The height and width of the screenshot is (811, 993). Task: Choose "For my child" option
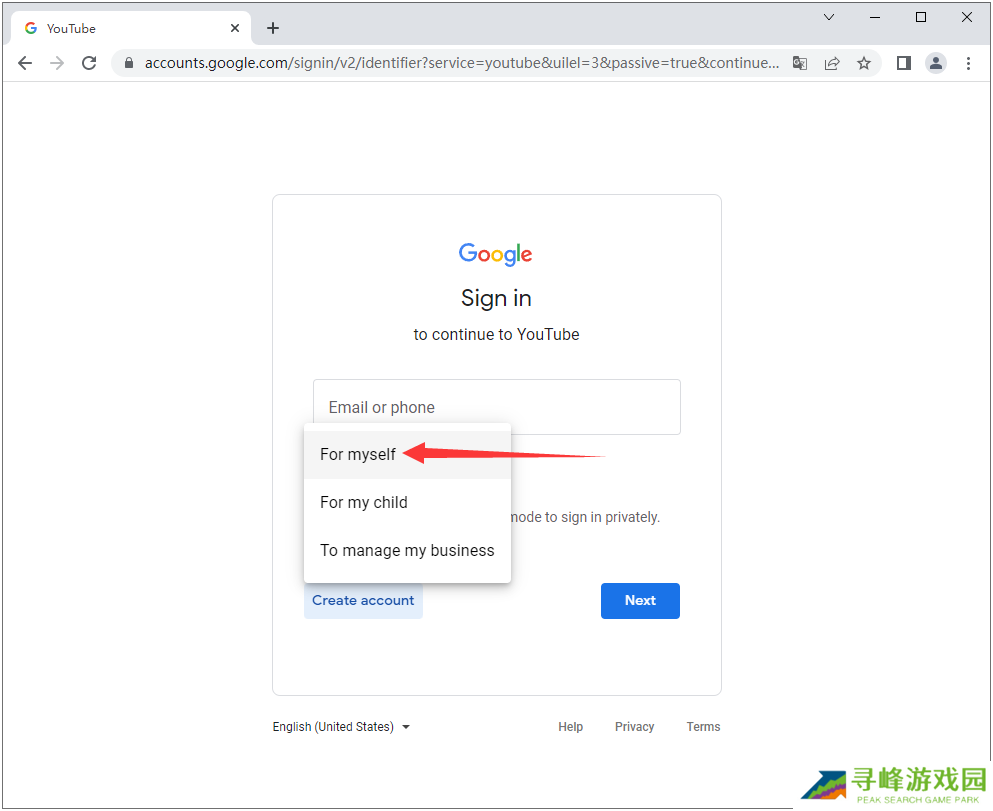364,503
